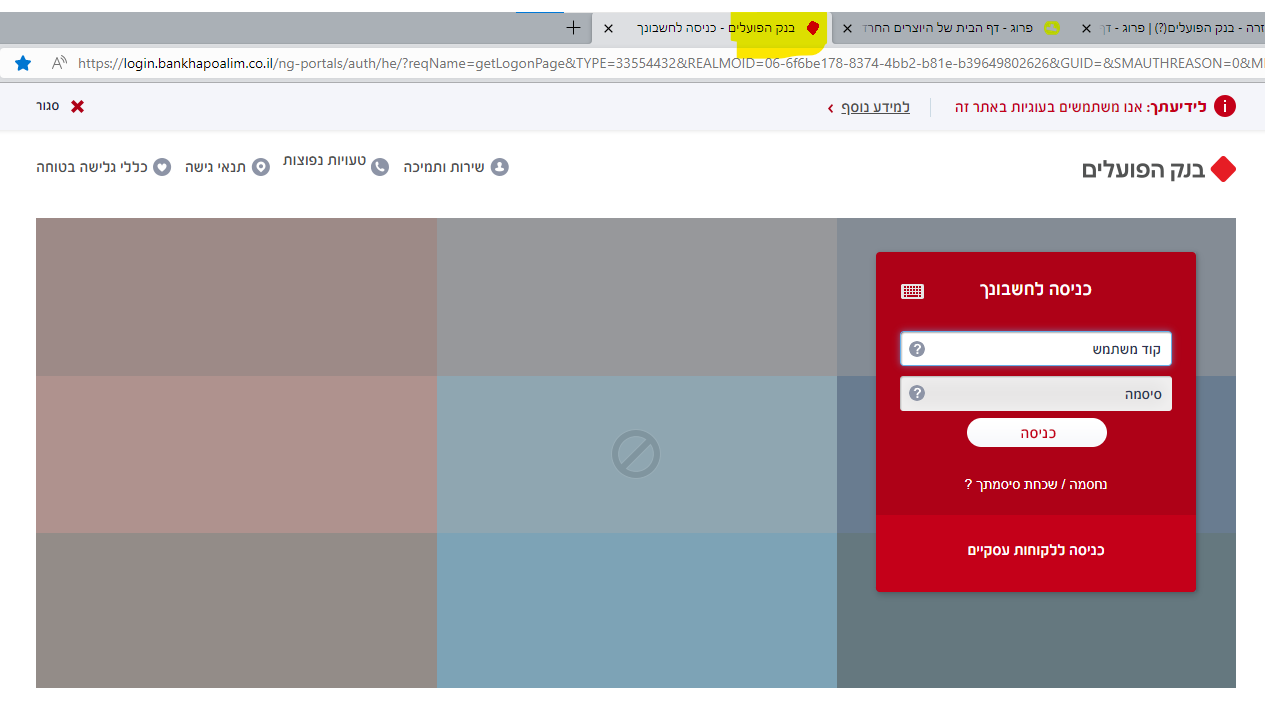Screen dimensions: 1265x708
Task: Click the Bank Hapoalim red diamond logo
Action: point(1223,169)
